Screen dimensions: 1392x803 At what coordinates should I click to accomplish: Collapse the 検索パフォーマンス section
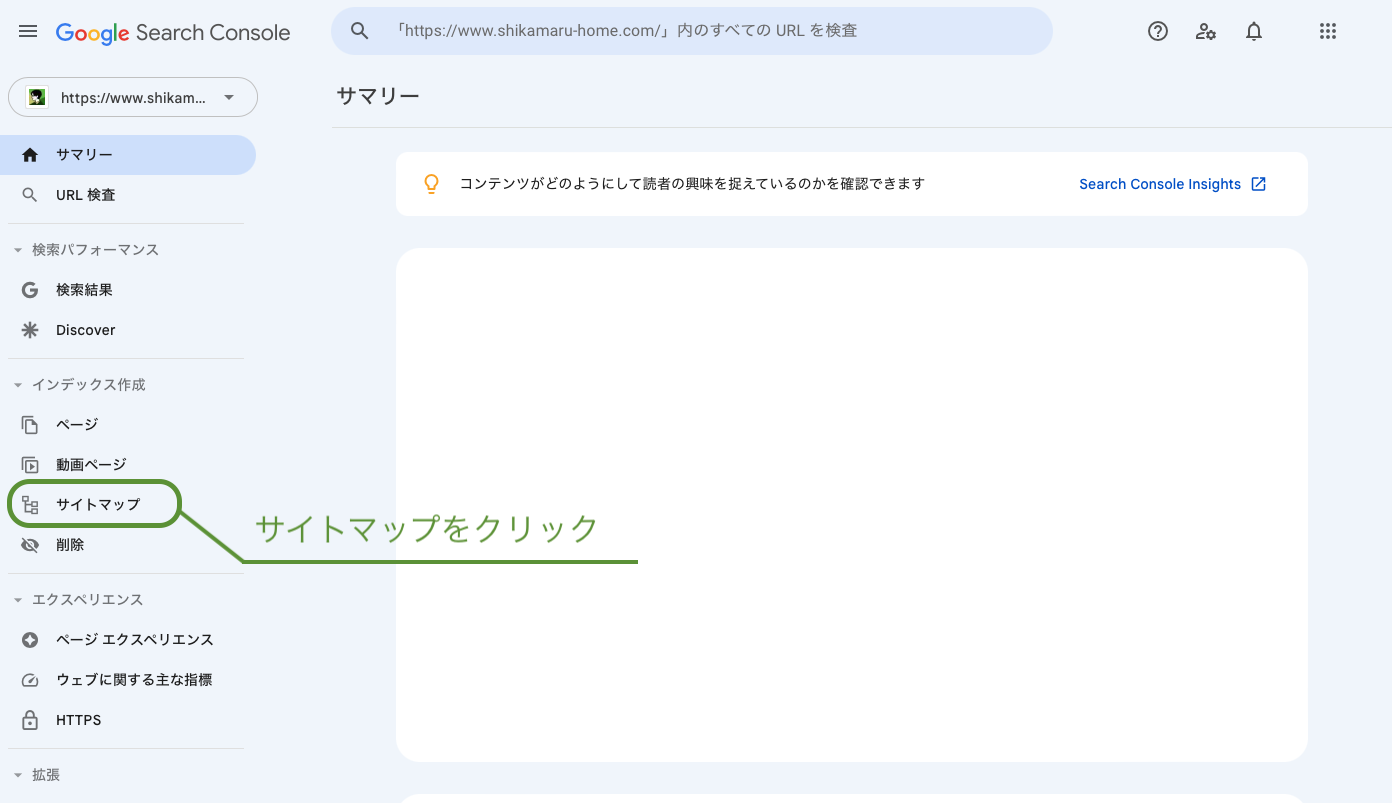click(x=18, y=250)
